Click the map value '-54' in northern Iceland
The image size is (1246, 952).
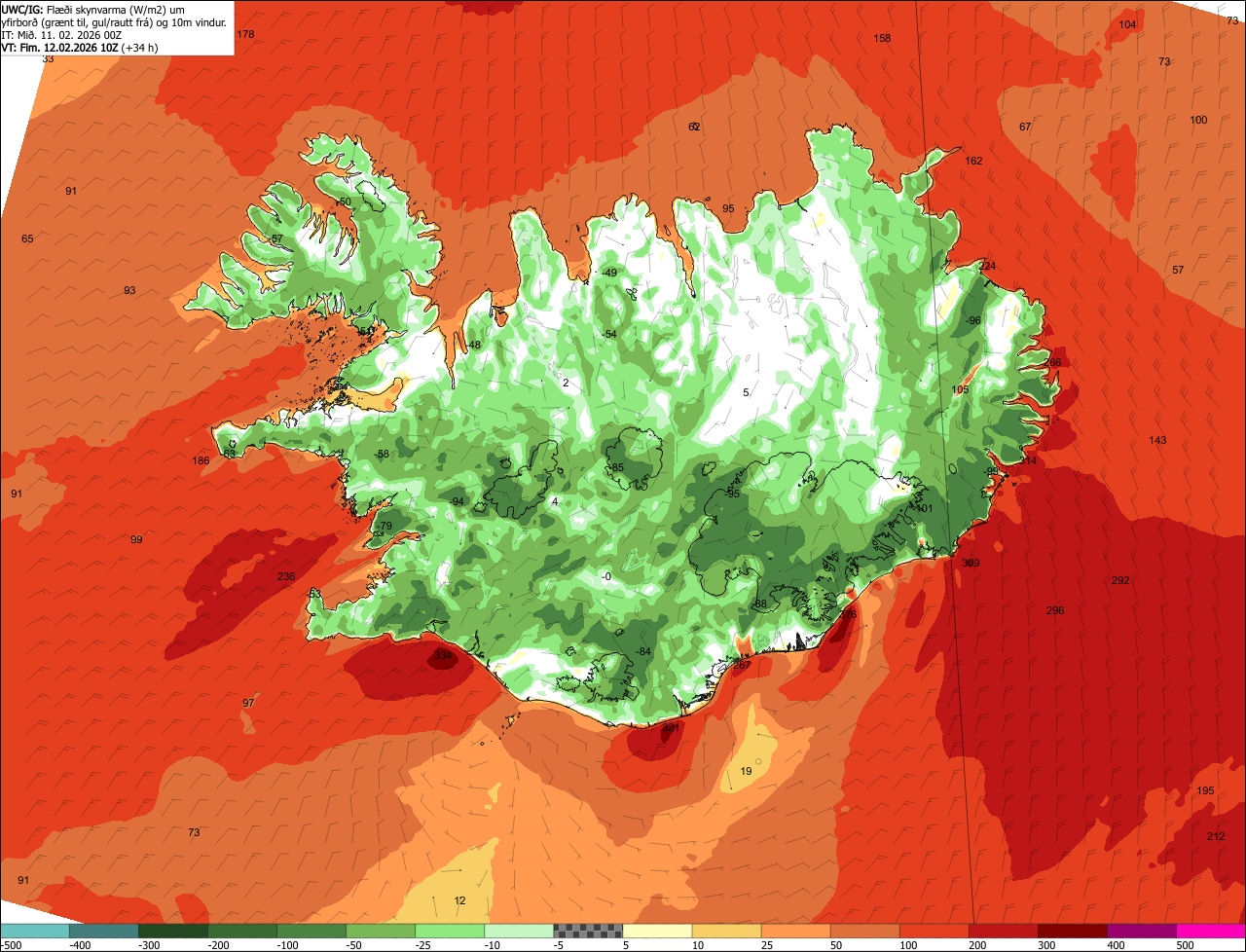pos(610,334)
